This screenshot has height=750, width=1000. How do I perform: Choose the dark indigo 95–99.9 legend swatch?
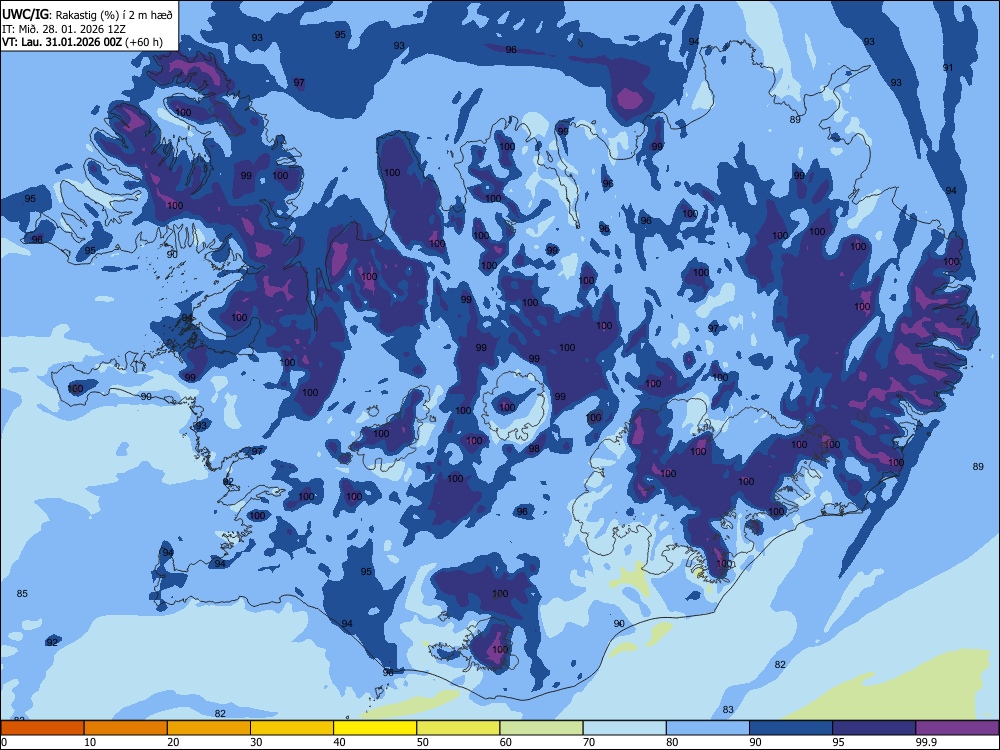tap(874, 728)
